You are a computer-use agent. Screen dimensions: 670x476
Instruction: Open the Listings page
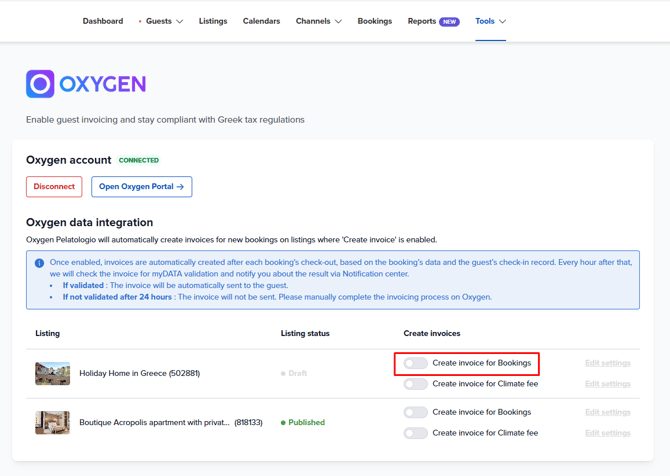213,21
